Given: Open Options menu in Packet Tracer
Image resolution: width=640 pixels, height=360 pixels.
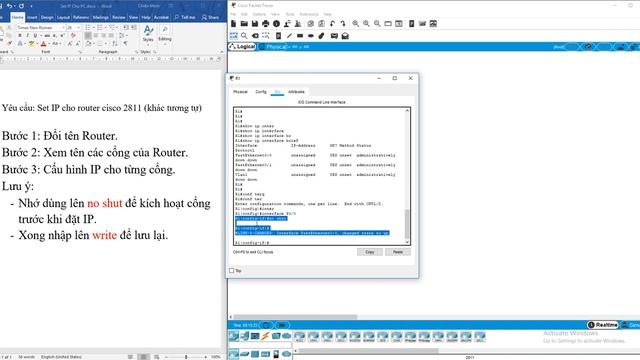Looking at the screenshot, I should point(259,14).
